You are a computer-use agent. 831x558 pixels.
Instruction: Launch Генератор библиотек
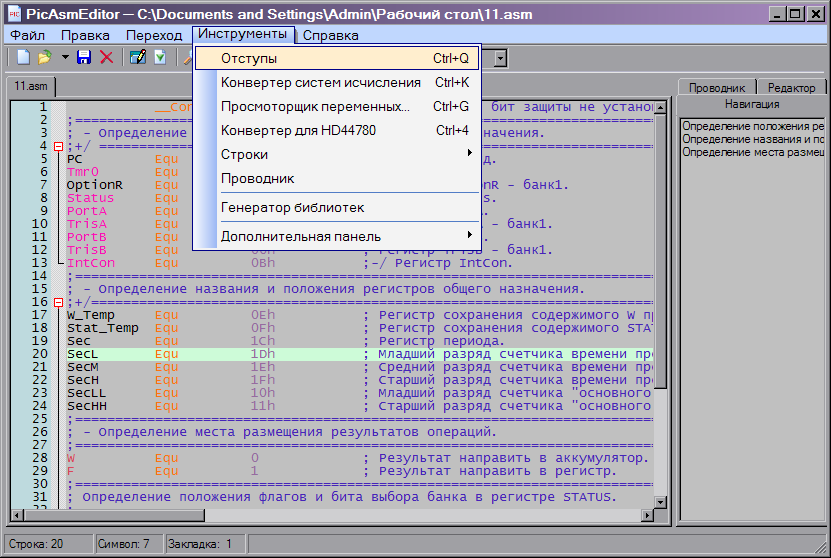coord(337,207)
